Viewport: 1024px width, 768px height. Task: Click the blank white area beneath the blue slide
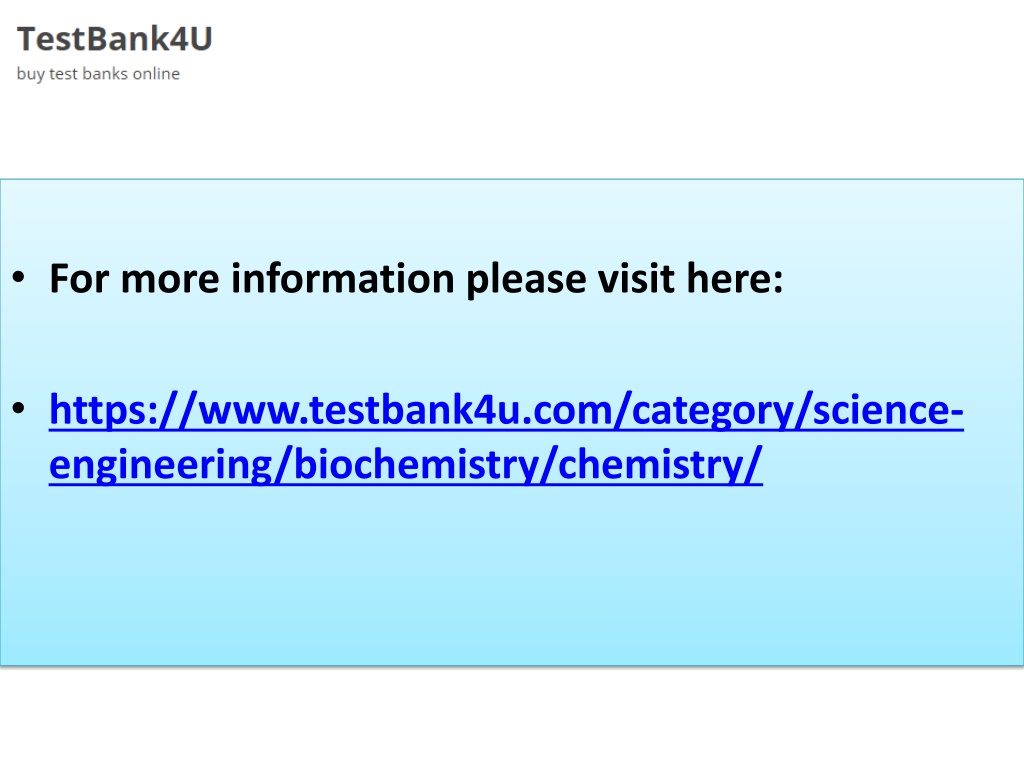(512, 717)
